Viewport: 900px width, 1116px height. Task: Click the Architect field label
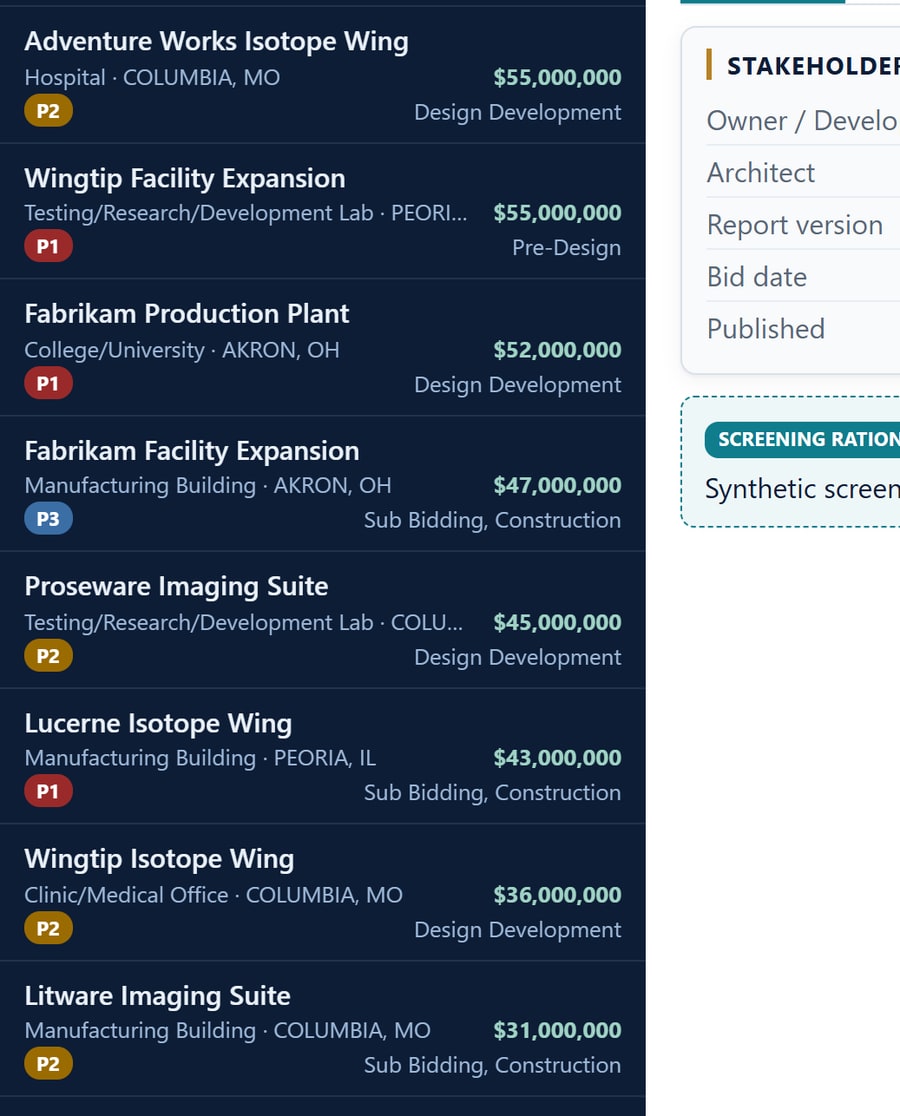pyautogui.click(x=761, y=172)
